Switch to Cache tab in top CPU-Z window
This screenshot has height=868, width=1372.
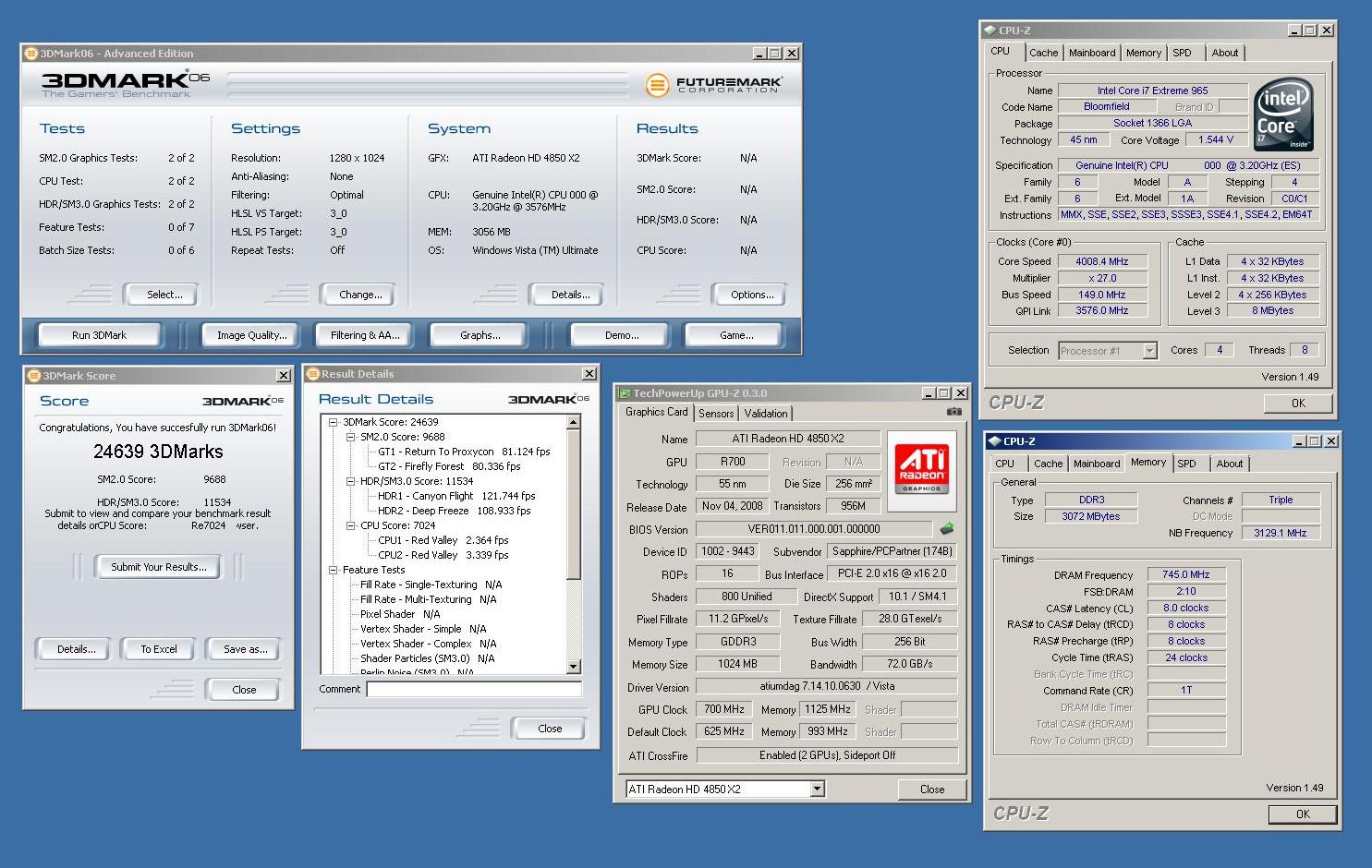click(x=1043, y=54)
